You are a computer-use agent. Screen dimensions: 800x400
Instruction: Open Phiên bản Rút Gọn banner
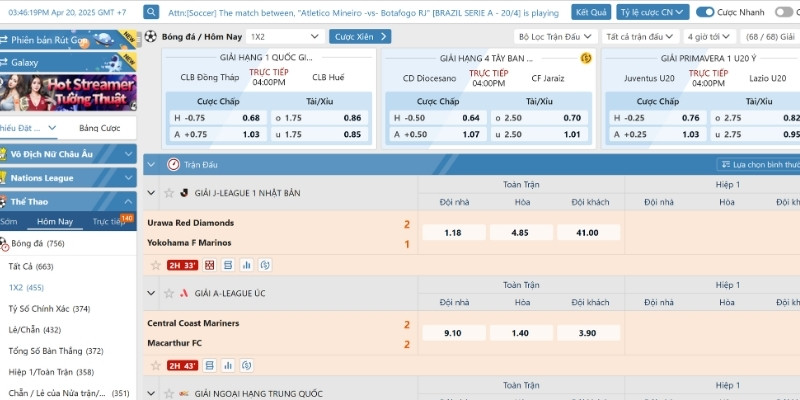pyautogui.click(x=68, y=40)
